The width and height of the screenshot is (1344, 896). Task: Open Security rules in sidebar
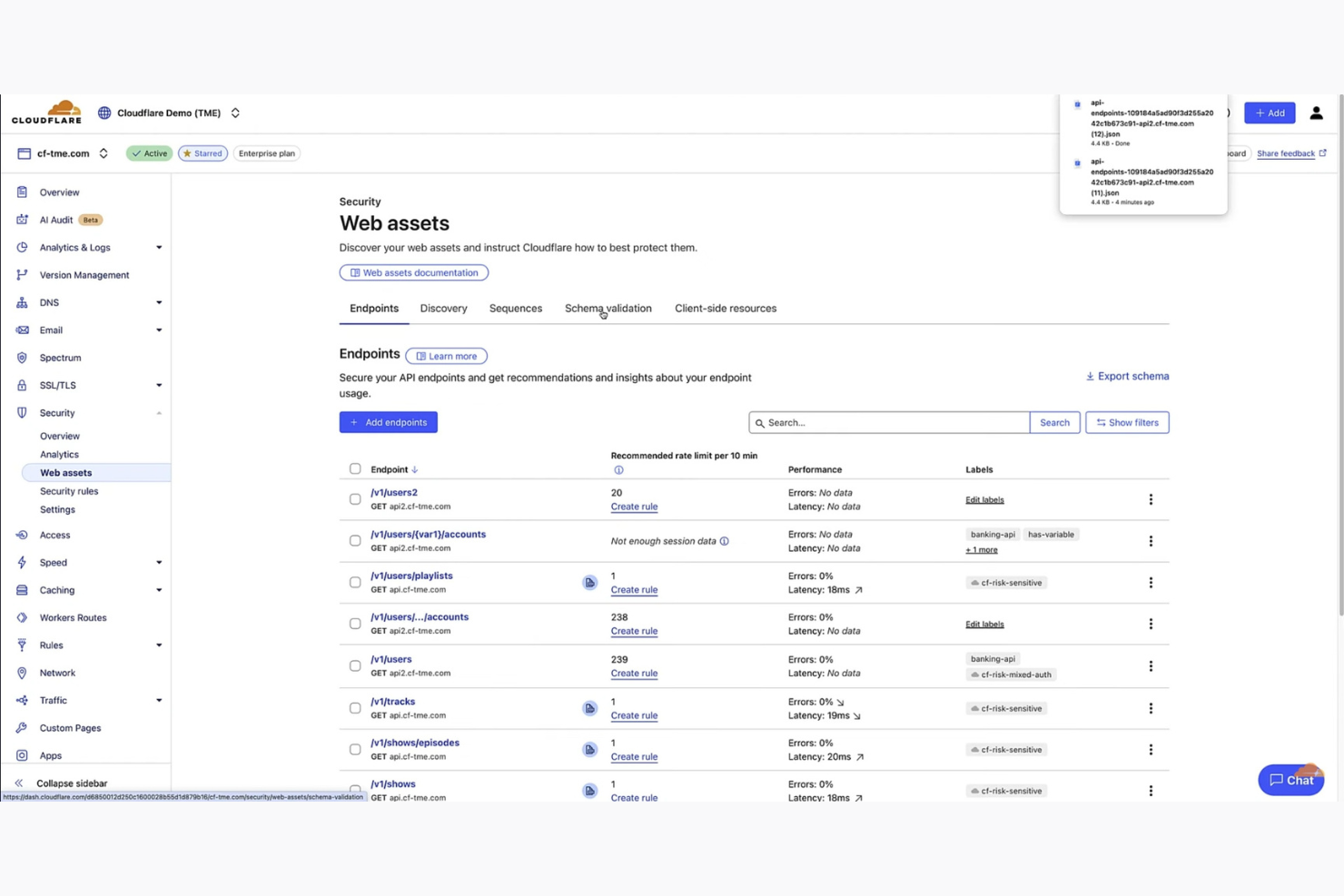[x=69, y=491]
